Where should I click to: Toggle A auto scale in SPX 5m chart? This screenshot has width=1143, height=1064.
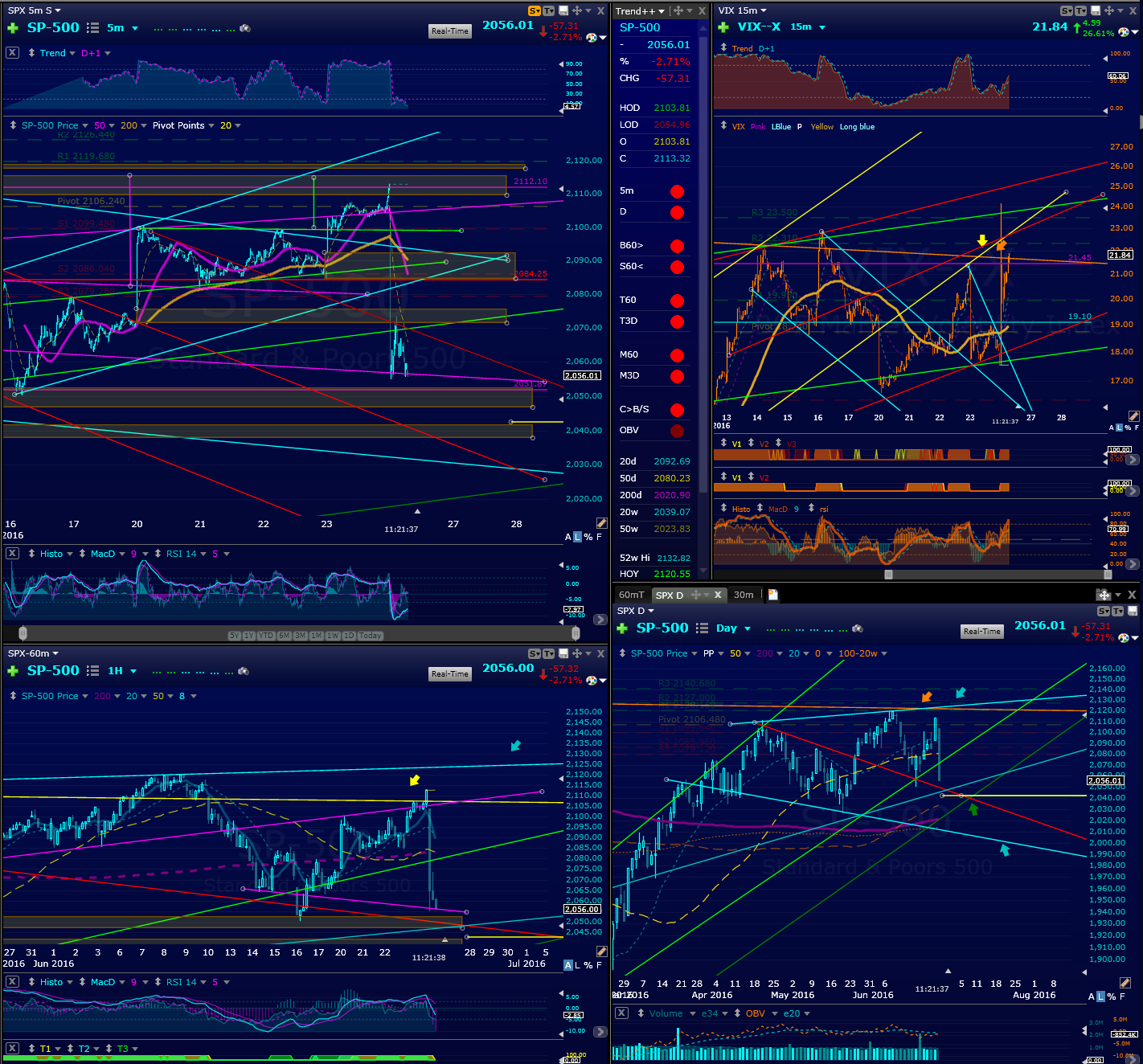point(568,537)
